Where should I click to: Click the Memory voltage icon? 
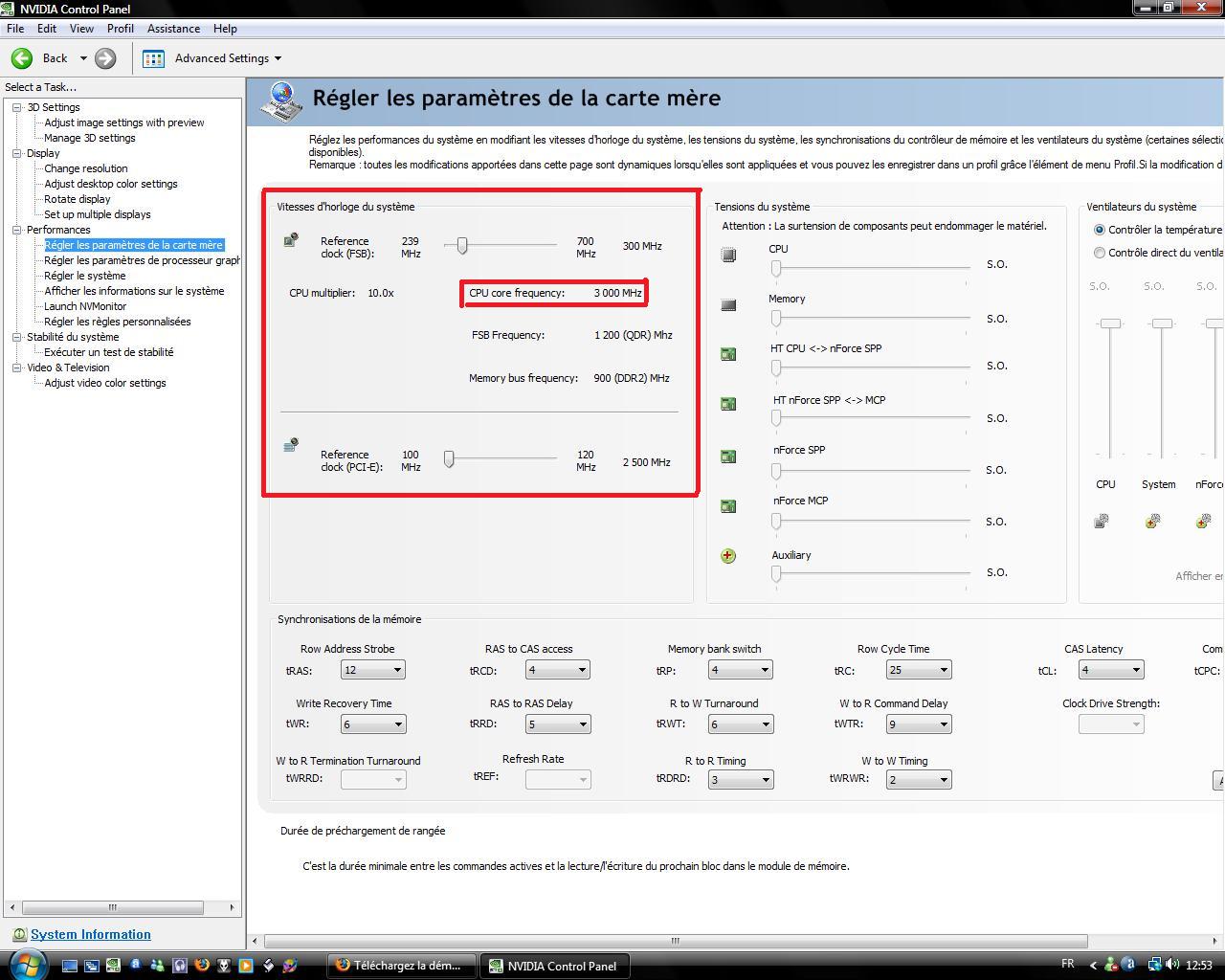728,305
